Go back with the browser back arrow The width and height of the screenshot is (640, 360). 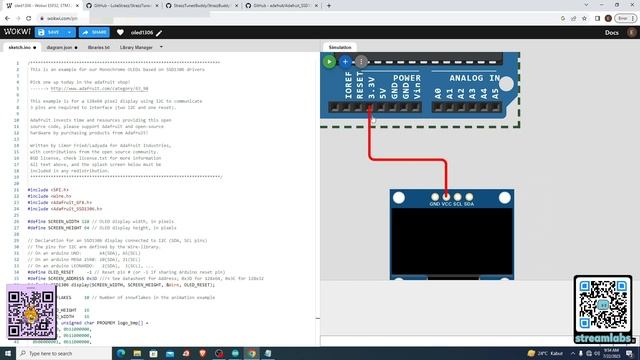point(7,18)
